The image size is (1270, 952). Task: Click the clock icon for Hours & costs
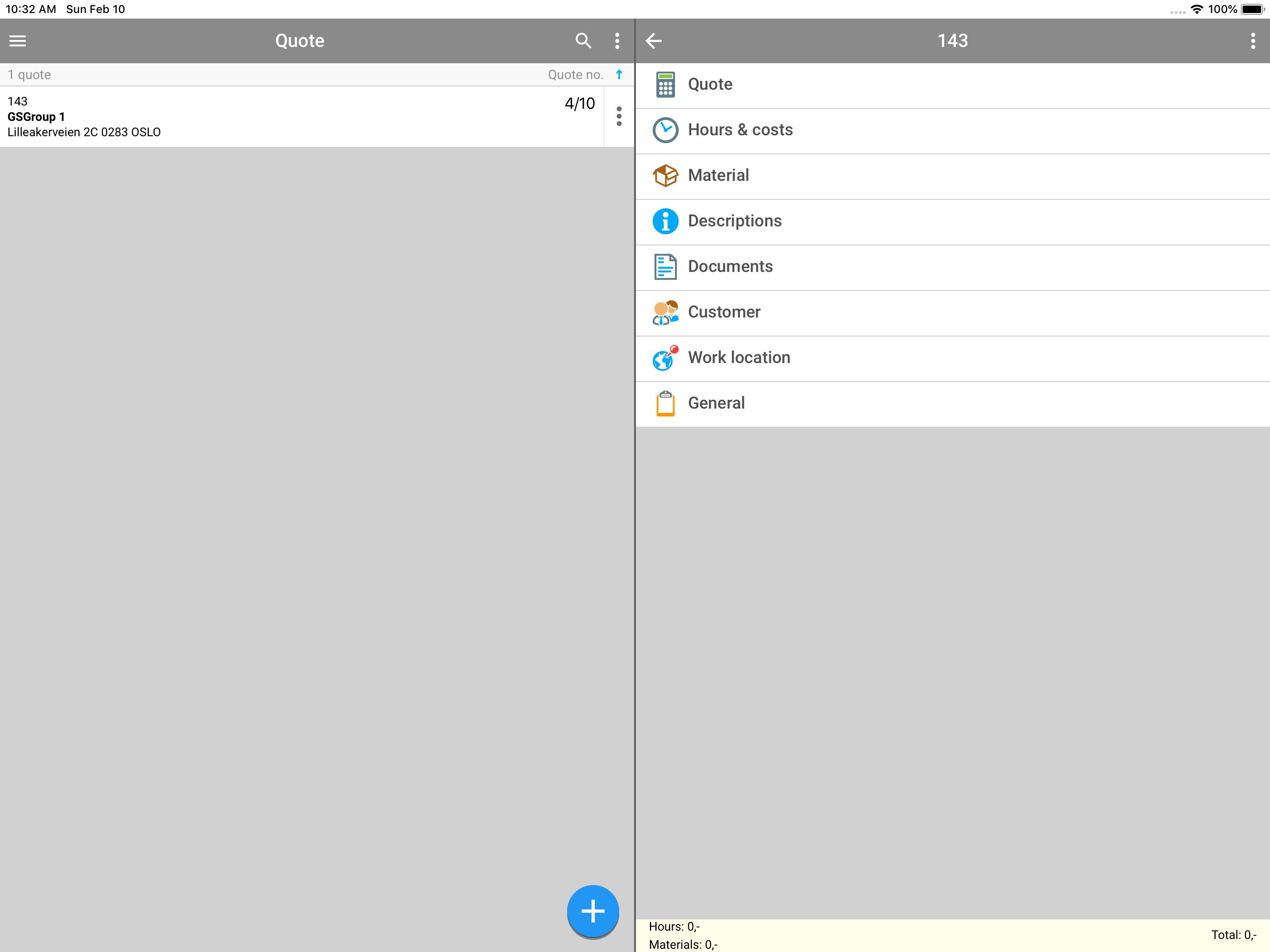(665, 130)
